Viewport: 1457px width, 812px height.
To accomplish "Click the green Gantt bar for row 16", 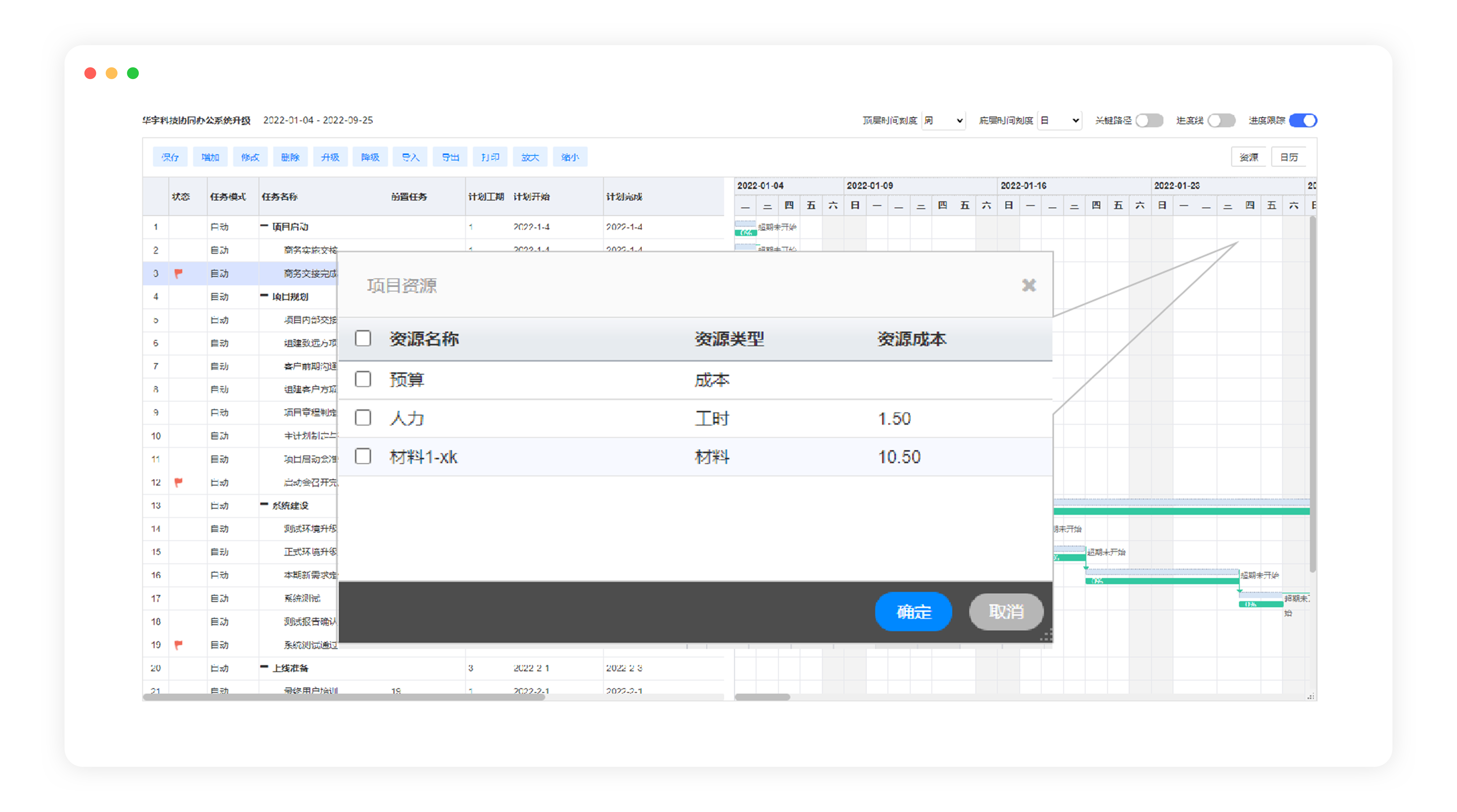I will tap(1162, 581).
